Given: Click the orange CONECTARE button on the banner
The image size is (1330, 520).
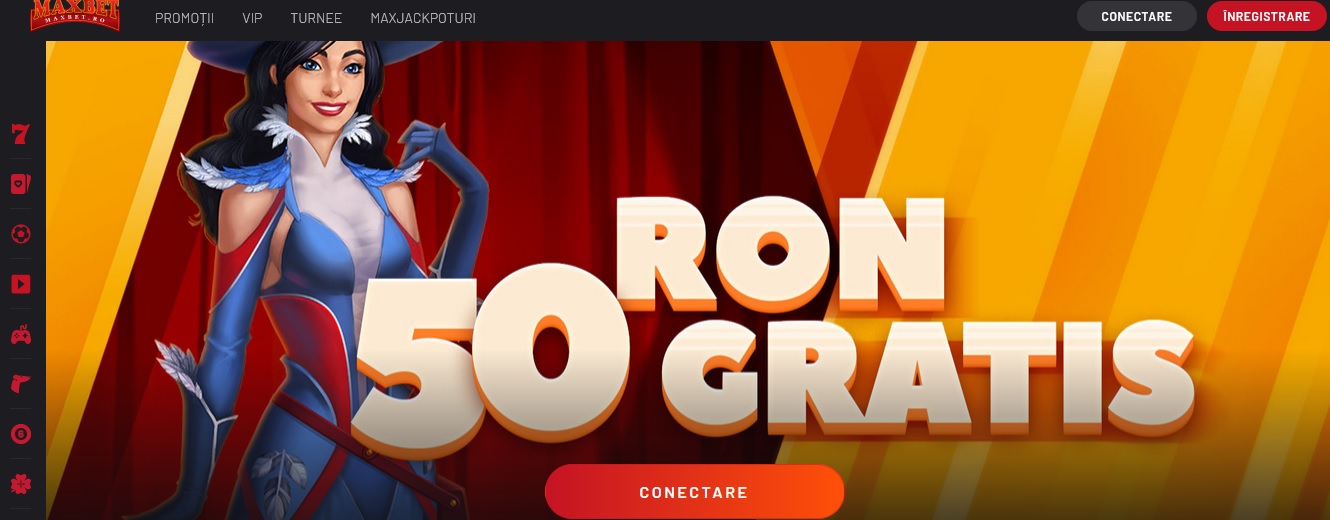Looking at the screenshot, I should click(x=694, y=492).
